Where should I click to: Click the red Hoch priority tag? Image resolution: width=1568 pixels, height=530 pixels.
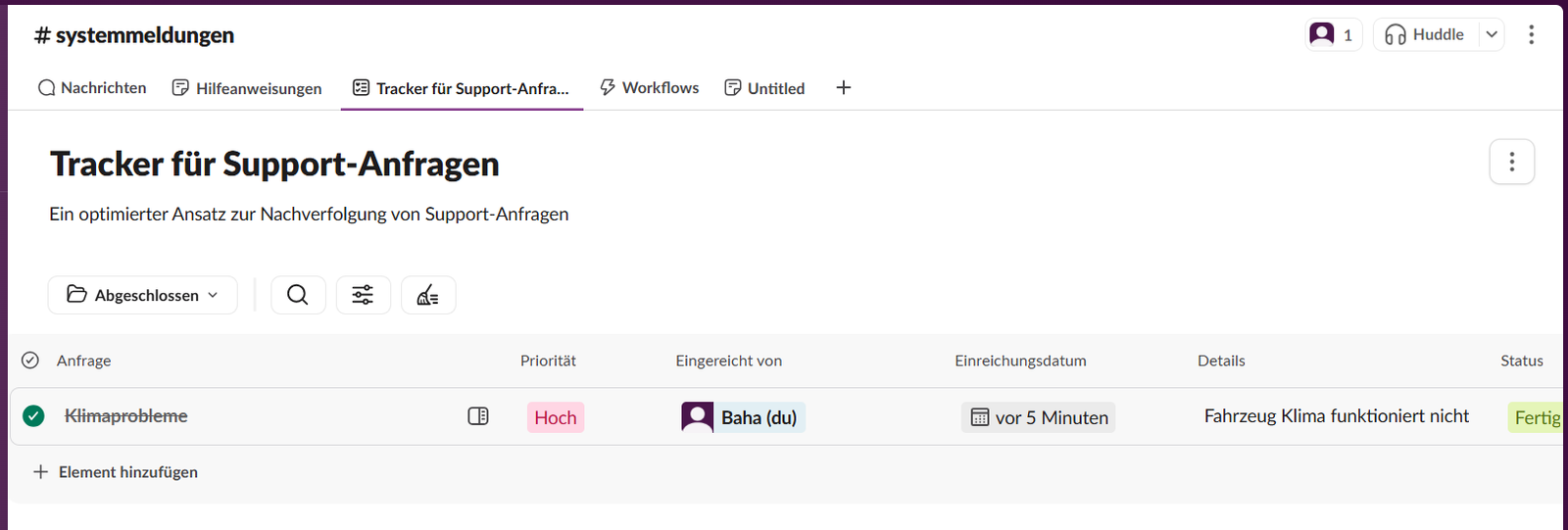(556, 417)
